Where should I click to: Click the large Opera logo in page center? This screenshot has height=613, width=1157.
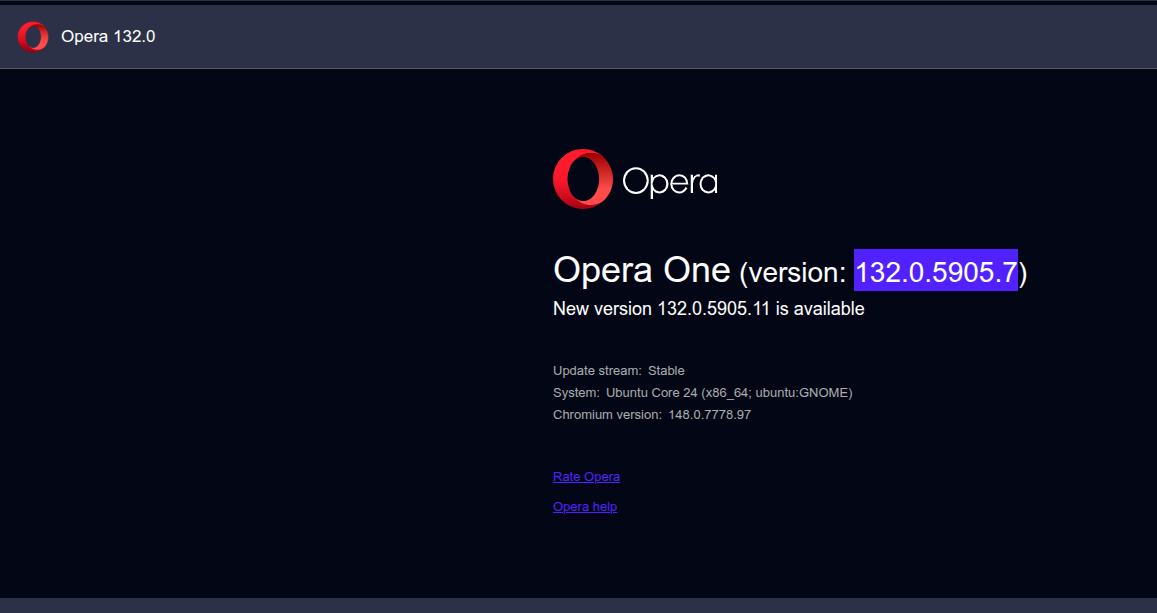(635, 179)
